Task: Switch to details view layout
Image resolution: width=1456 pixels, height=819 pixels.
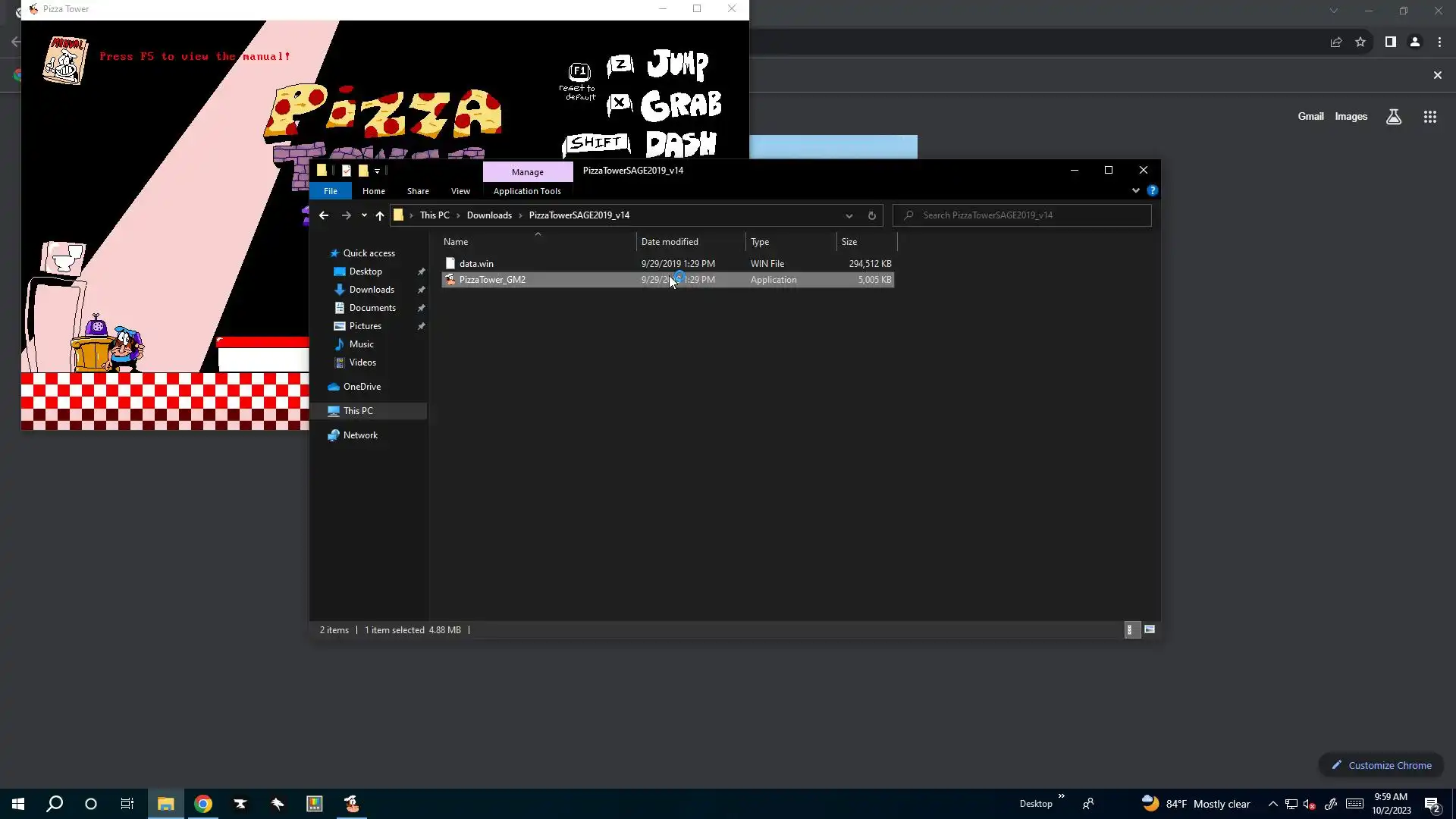Action: tap(1131, 629)
